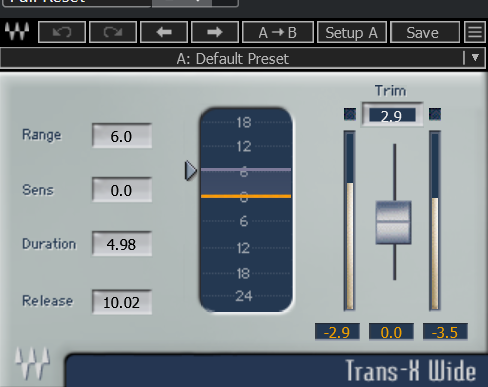Load previous preset with left arrow
Image resolution: width=488 pixels, height=387 pixels.
click(x=164, y=32)
